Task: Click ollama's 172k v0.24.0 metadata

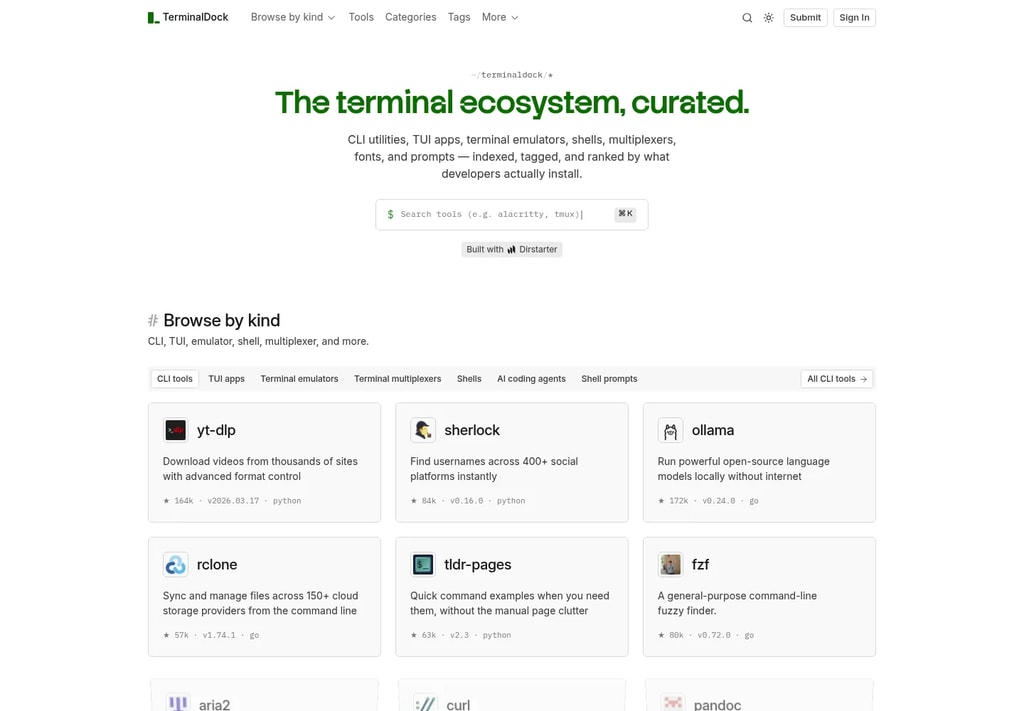Action: click(x=708, y=501)
